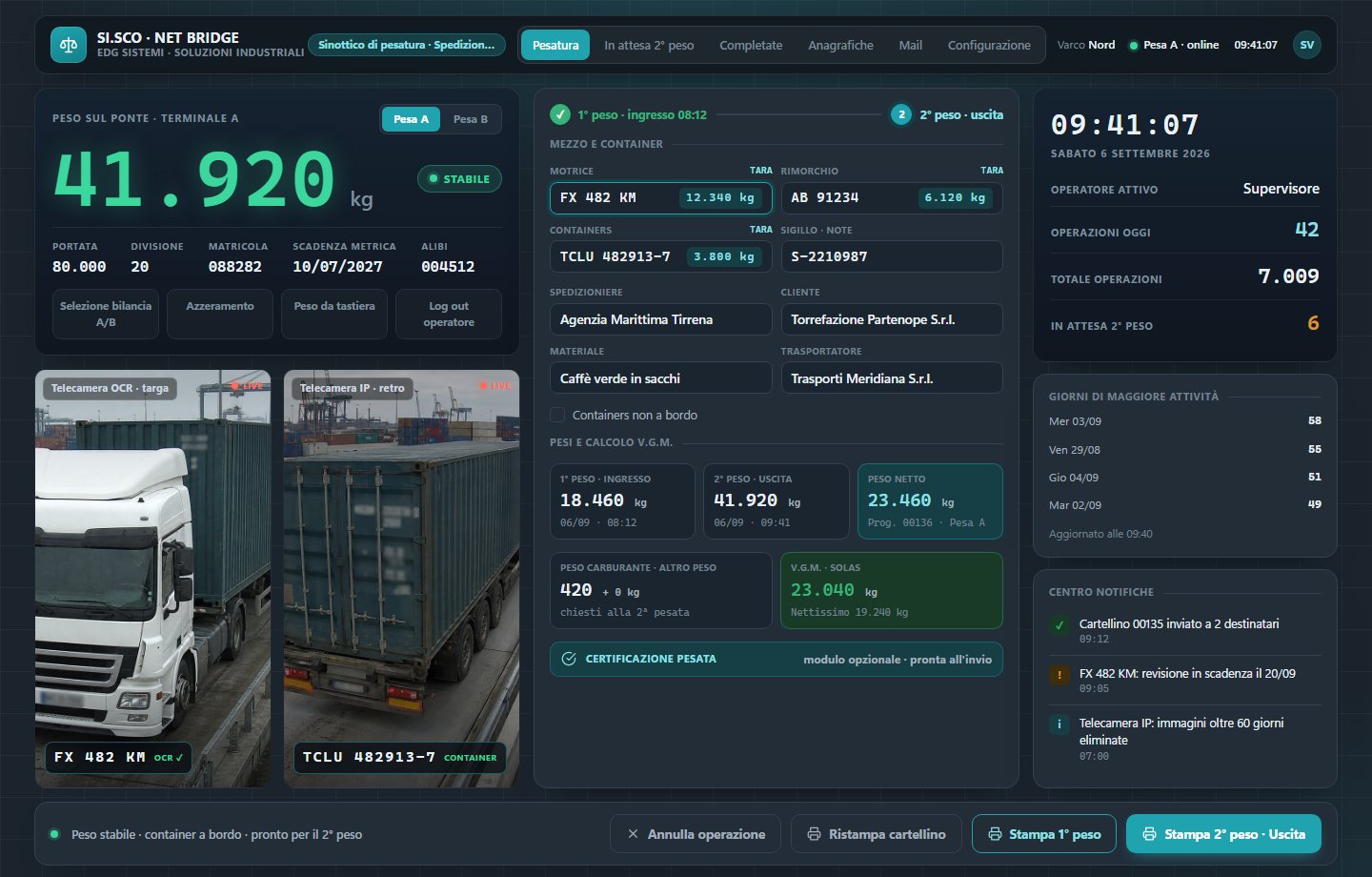Click the green checkmark of 1° peso step
Screen dimensions: 1372x877
pyautogui.click(x=560, y=114)
